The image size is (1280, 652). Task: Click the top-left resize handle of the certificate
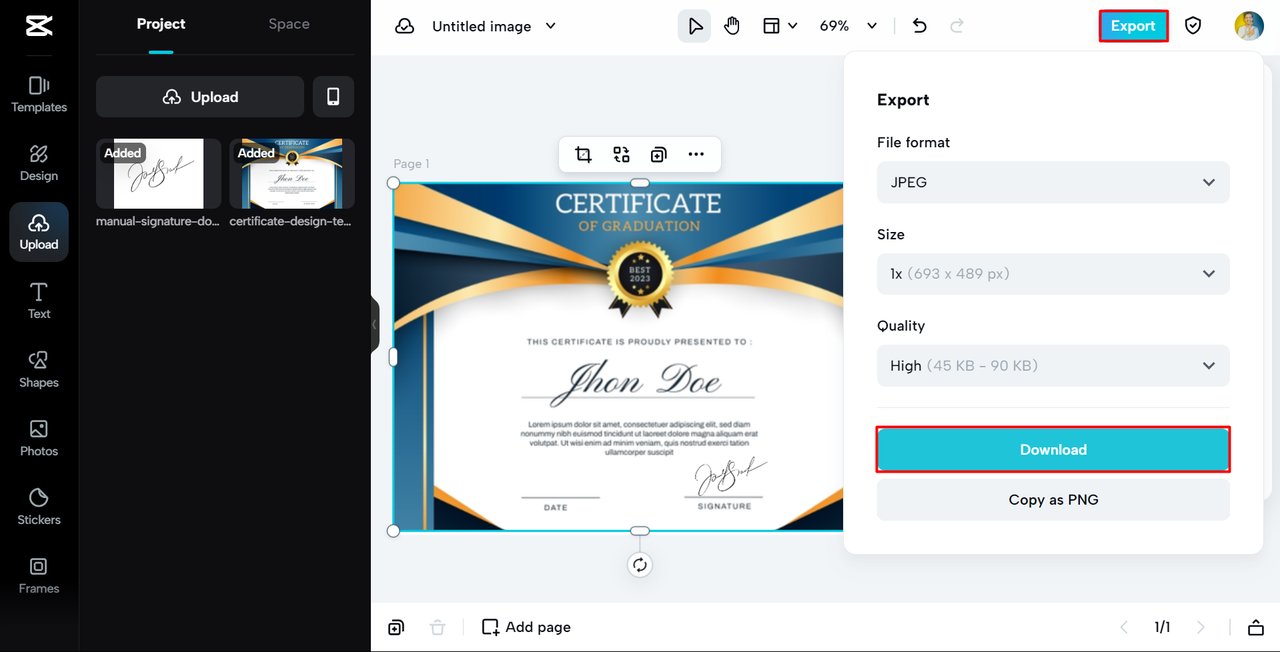tap(393, 183)
